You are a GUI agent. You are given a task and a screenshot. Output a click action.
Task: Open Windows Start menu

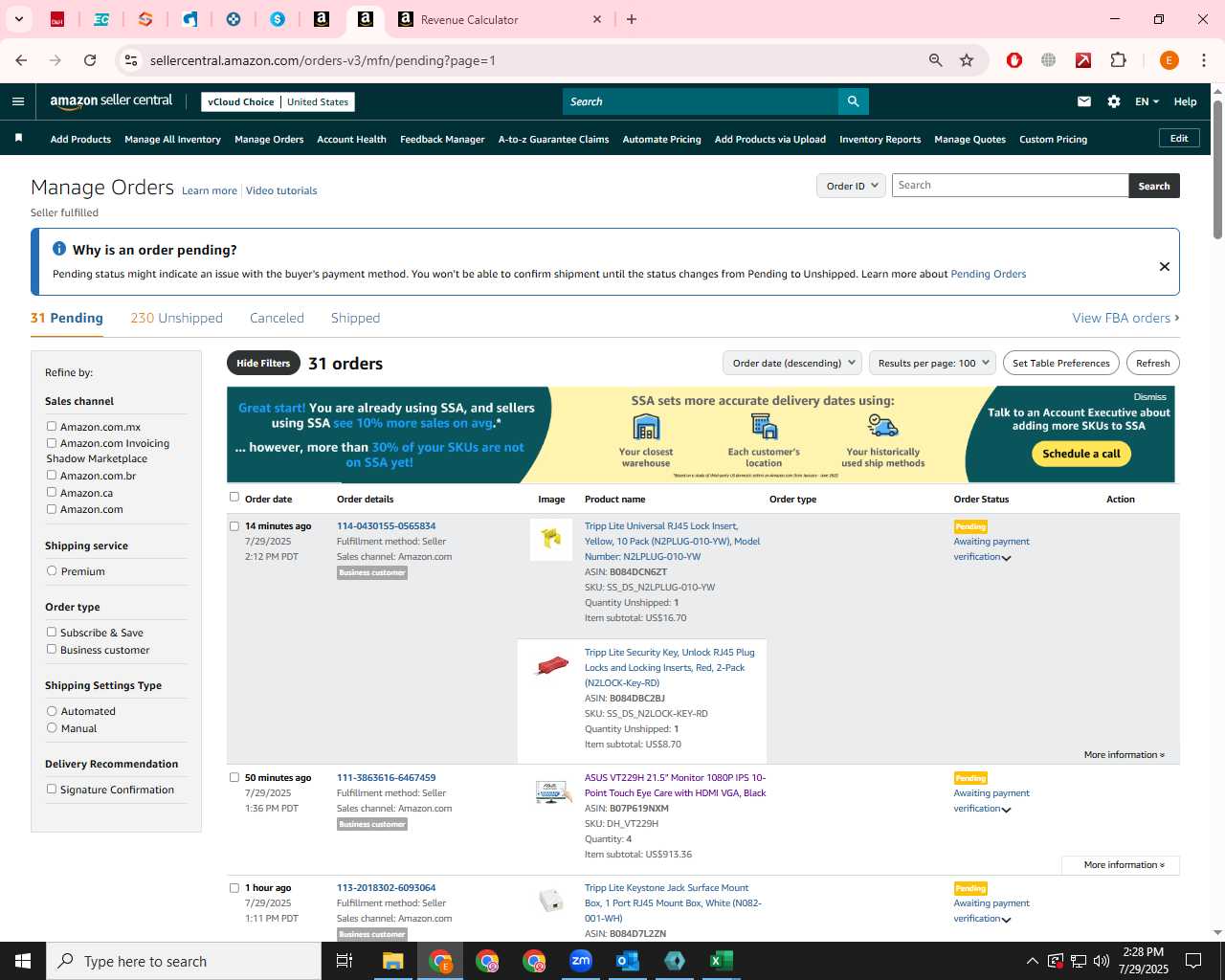(23, 961)
